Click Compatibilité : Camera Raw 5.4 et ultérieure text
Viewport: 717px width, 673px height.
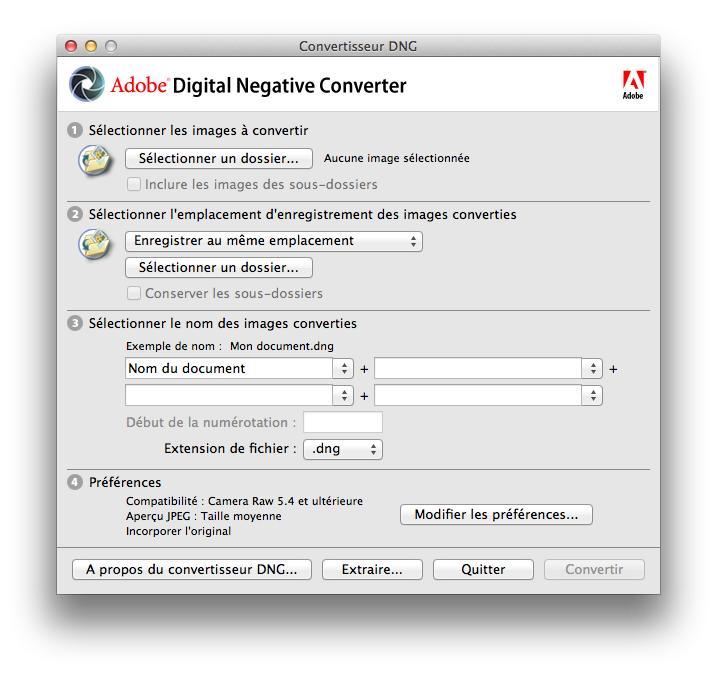coord(244,501)
